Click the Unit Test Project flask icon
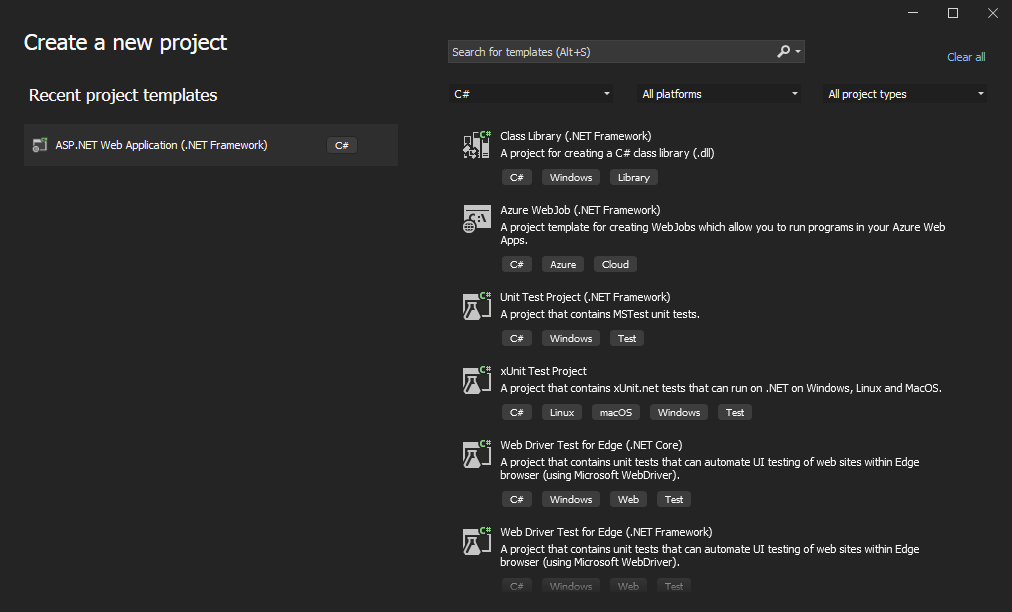Viewport: 1012px width, 612px height. (x=477, y=306)
